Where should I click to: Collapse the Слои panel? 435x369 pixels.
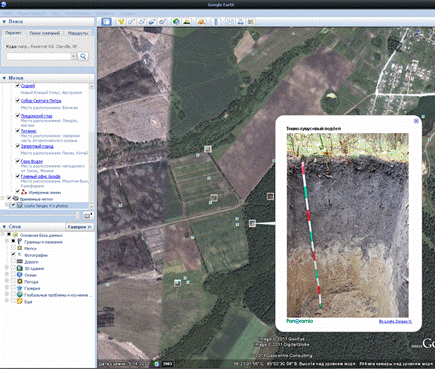pos(4,227)
